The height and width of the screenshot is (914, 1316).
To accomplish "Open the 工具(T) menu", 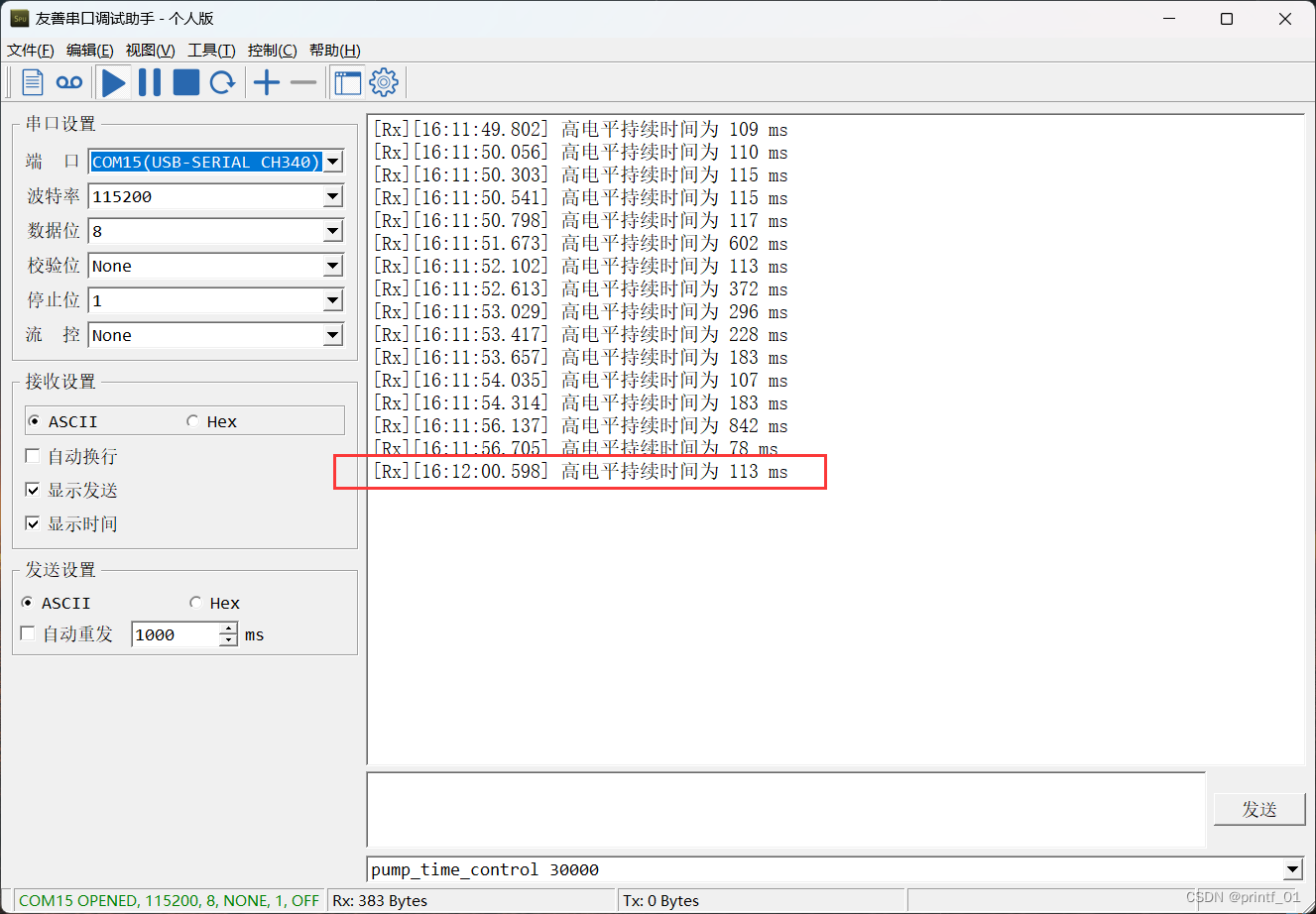I will click(x=211, y=51).
